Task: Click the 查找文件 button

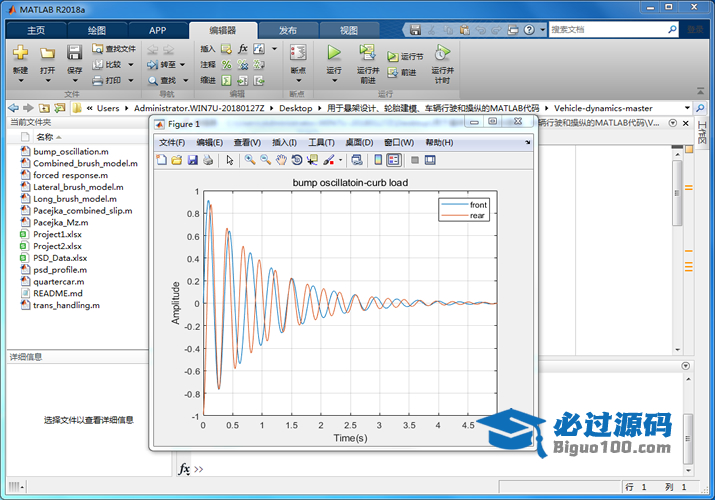Action: pos(113,48)
